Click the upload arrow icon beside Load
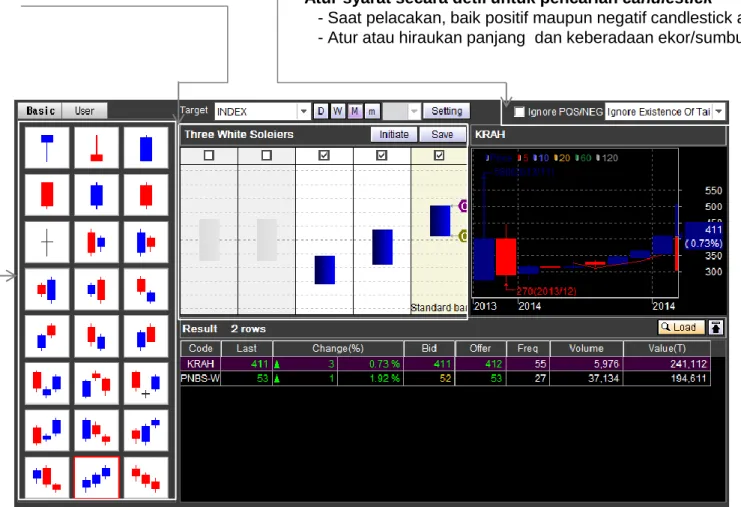This screenshot has width=741, height=507. (716, 327)
